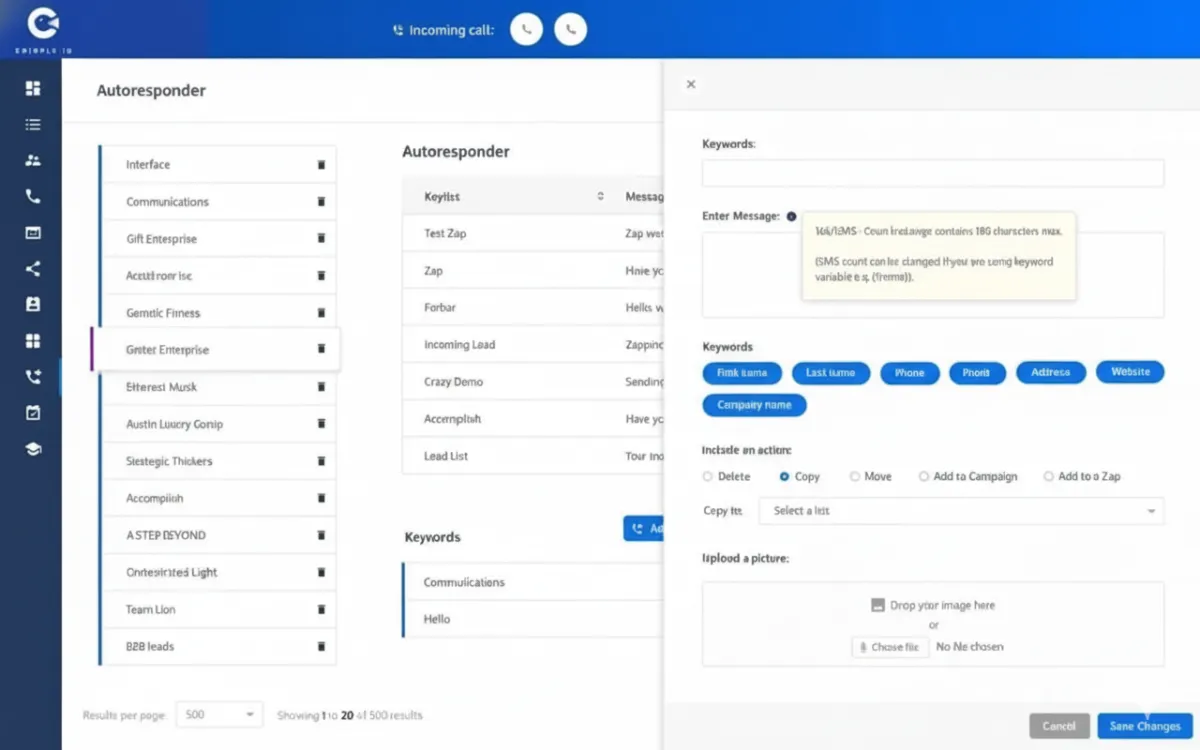The height and width of the screenshot is (750, 1200).
Task: Click the Forbar row in the table
Action: click(x=533, y=308)
